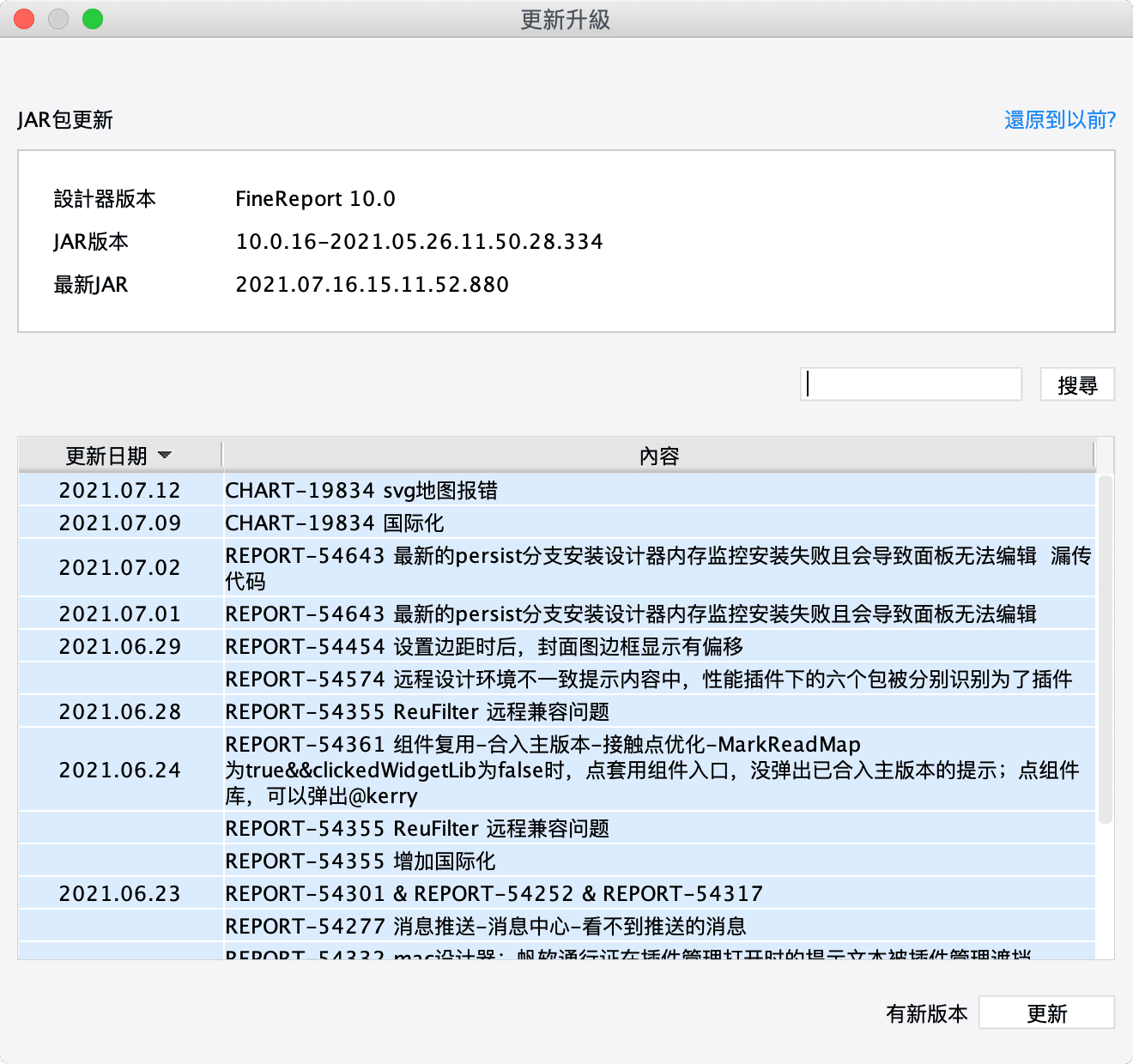Select row REPORT-54301 & REPORT-54252
This screenshot has width=1133, height=1064.
pyautogui.click(x=659, y=893)
